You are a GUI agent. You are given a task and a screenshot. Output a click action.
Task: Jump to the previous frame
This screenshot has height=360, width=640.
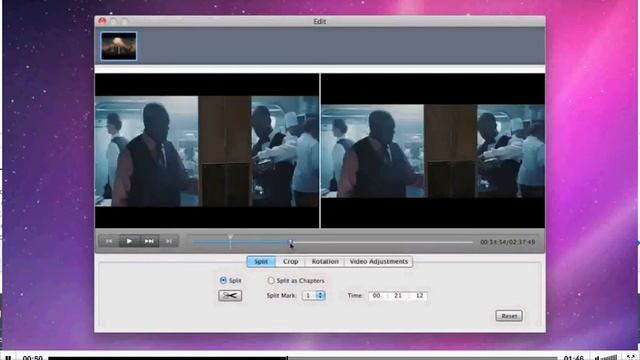click(109, 241)
